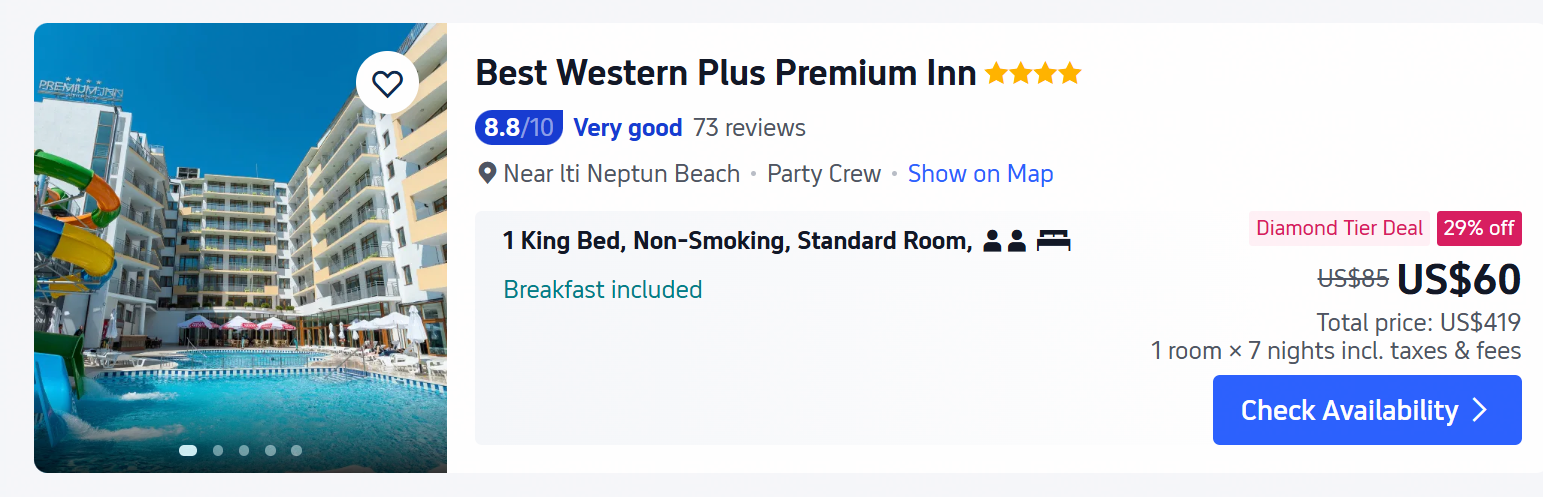Screen dimensions: 1543x497
Task: Select the 1 King Bed Standard Room
Action: [x=737, y=241]
